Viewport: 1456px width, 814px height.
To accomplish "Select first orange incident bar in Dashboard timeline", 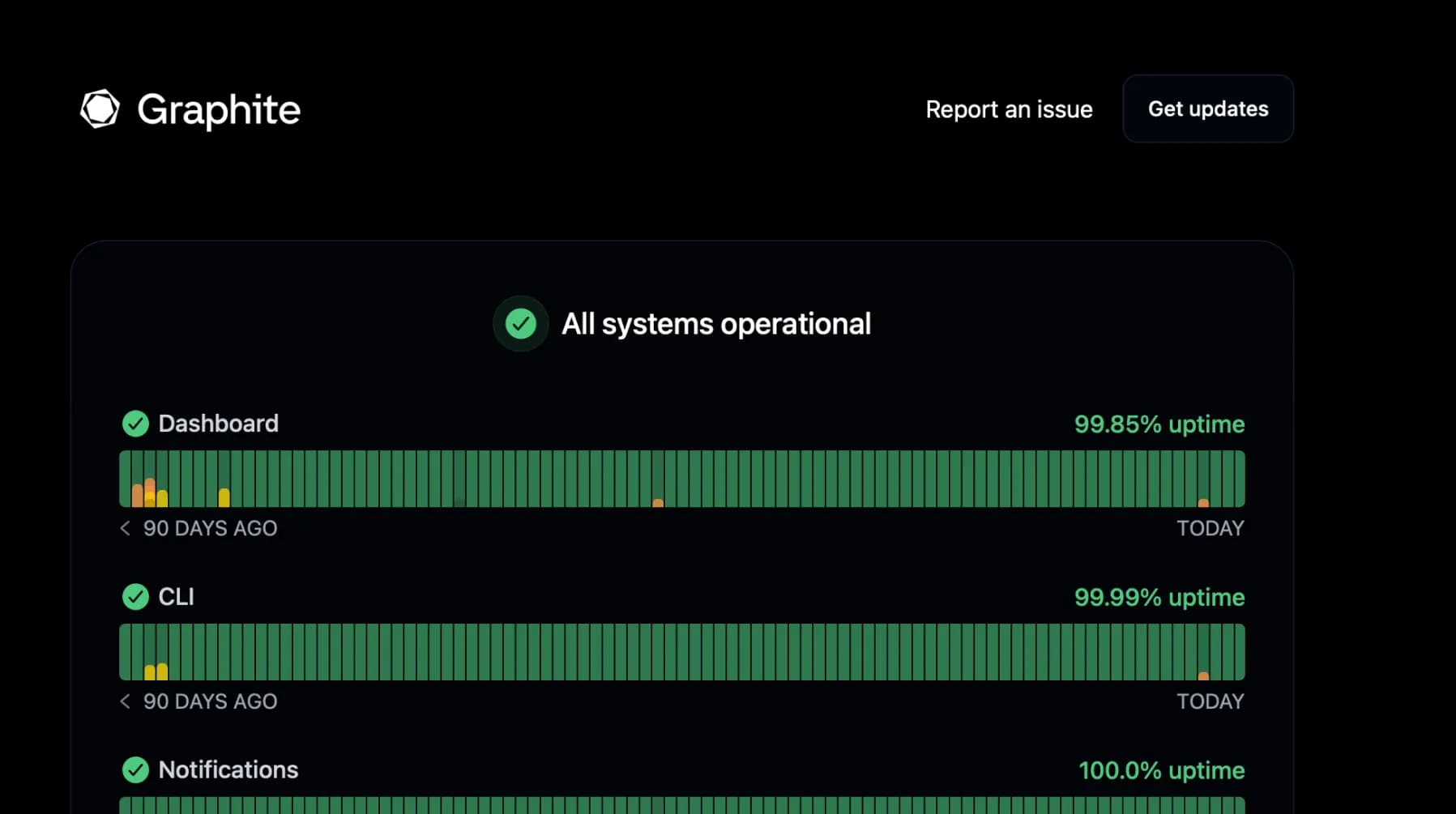I will (x=137, y=495).
